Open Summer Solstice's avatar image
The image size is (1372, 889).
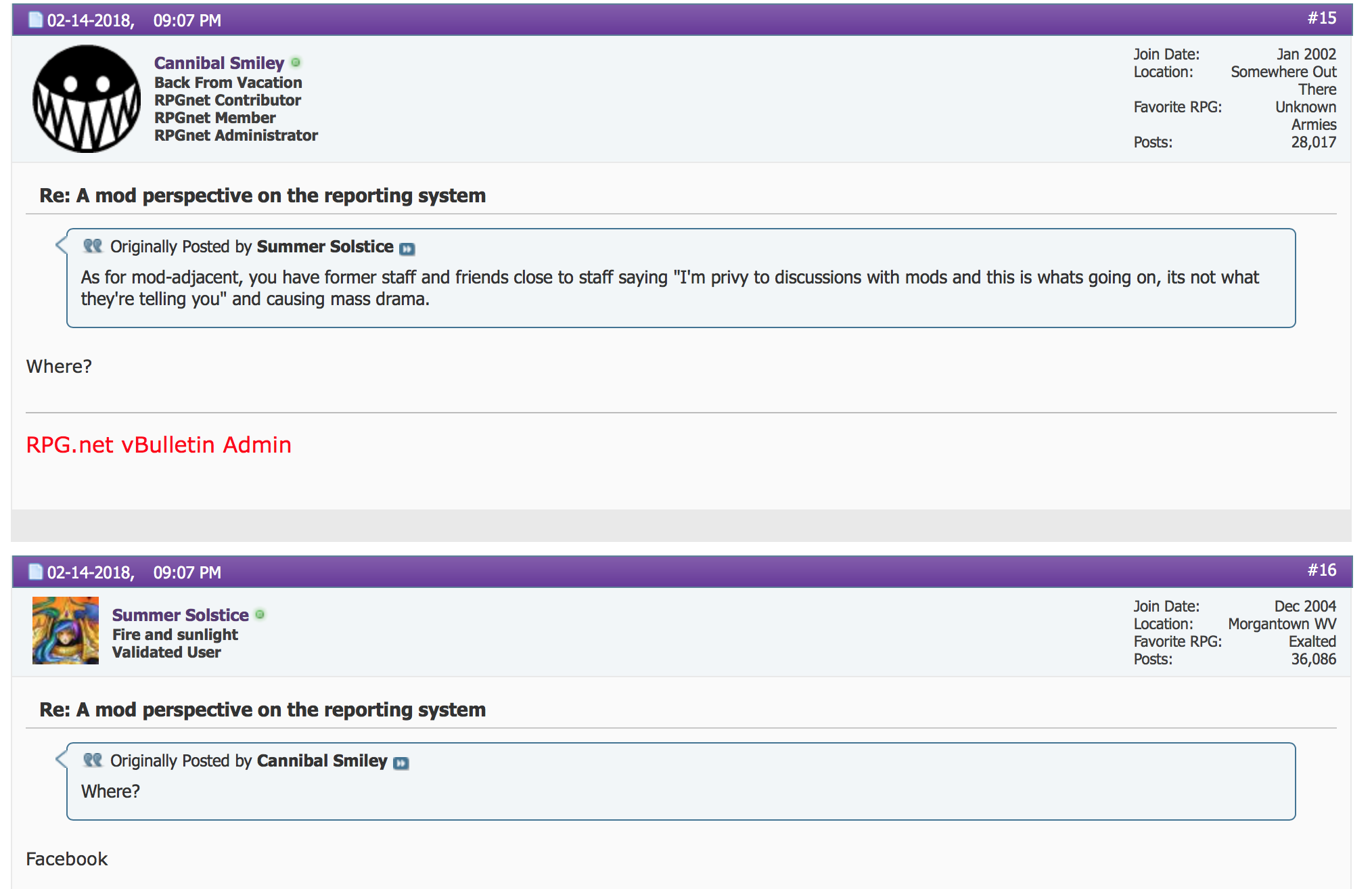pyautogui.click(x=66, y=631)
